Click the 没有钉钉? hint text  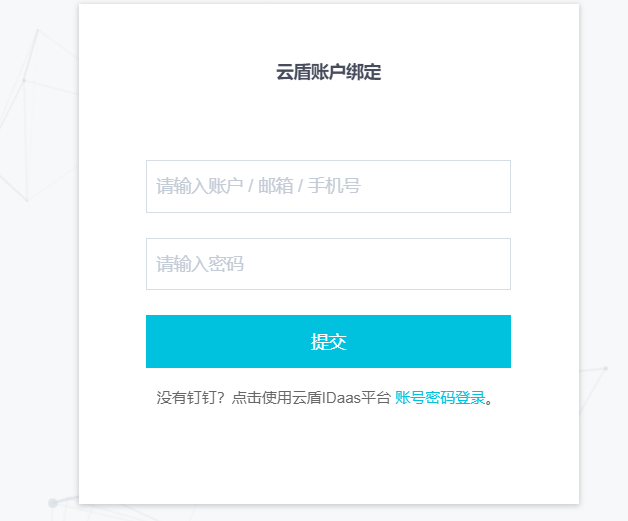click(191, 398)
